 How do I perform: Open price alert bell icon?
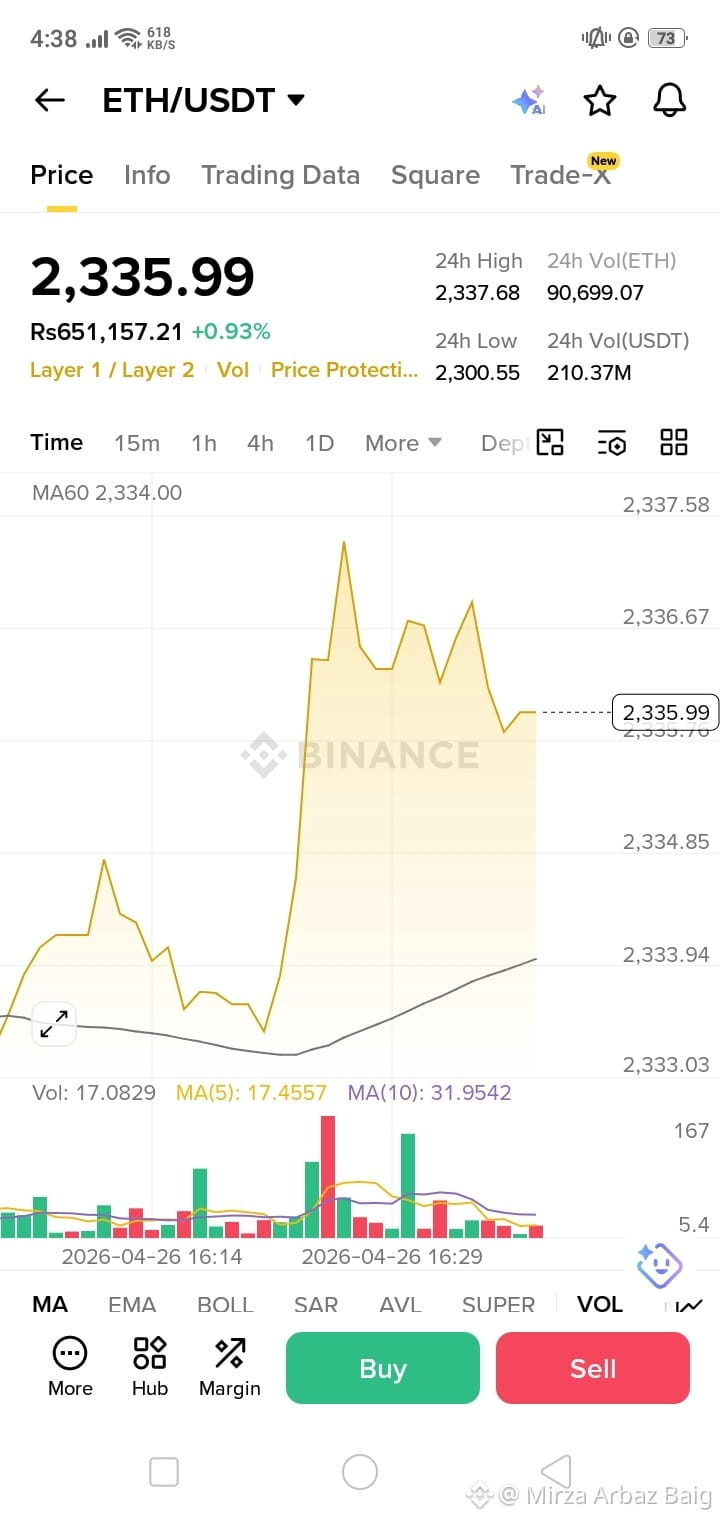click(x=669, y=100)
